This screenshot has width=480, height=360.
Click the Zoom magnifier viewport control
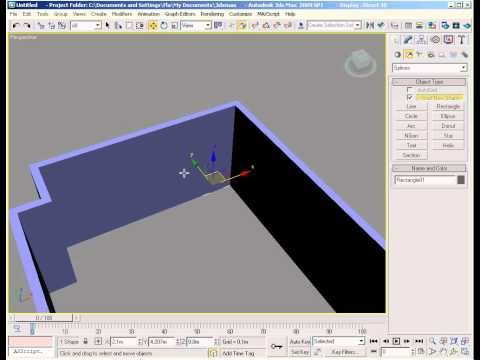click(432, 341)
